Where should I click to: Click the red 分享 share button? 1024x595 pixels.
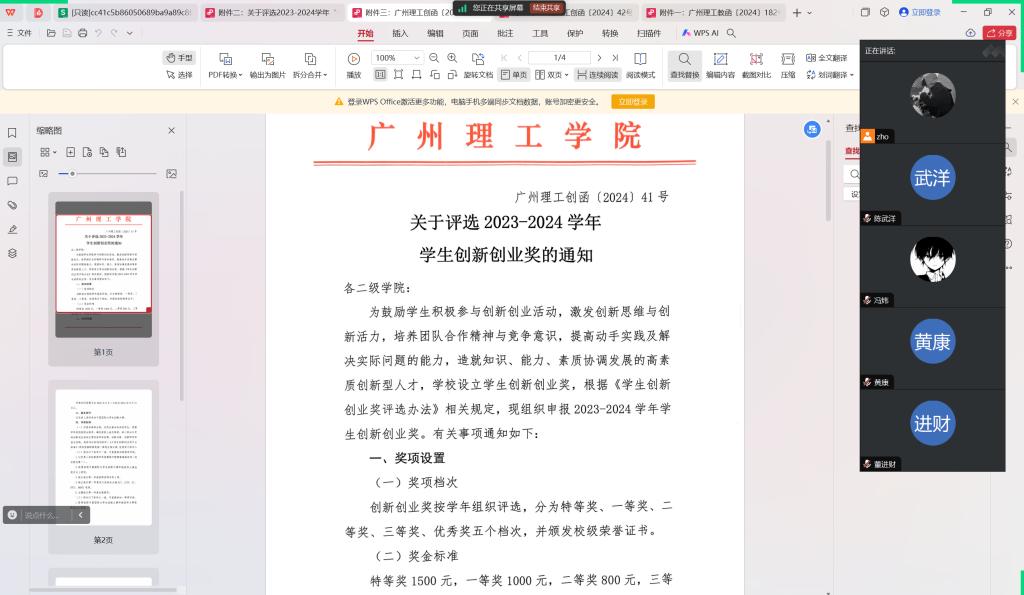coord(1000,33)
